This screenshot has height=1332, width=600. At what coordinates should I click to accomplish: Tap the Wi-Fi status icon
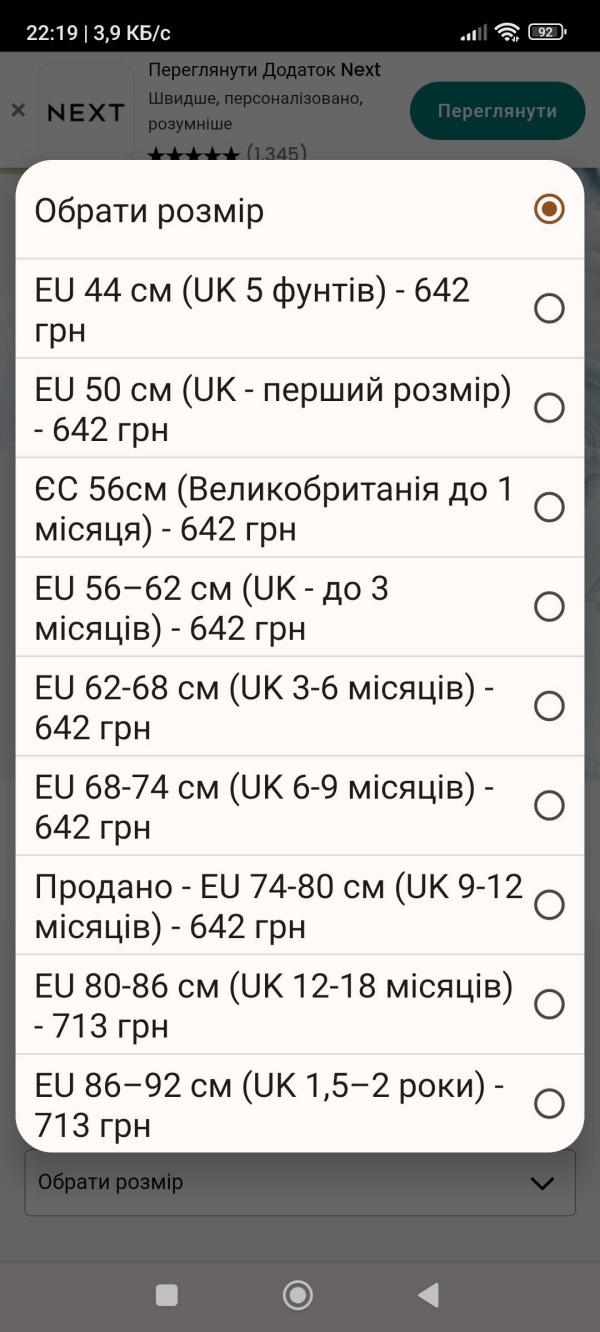508,32
